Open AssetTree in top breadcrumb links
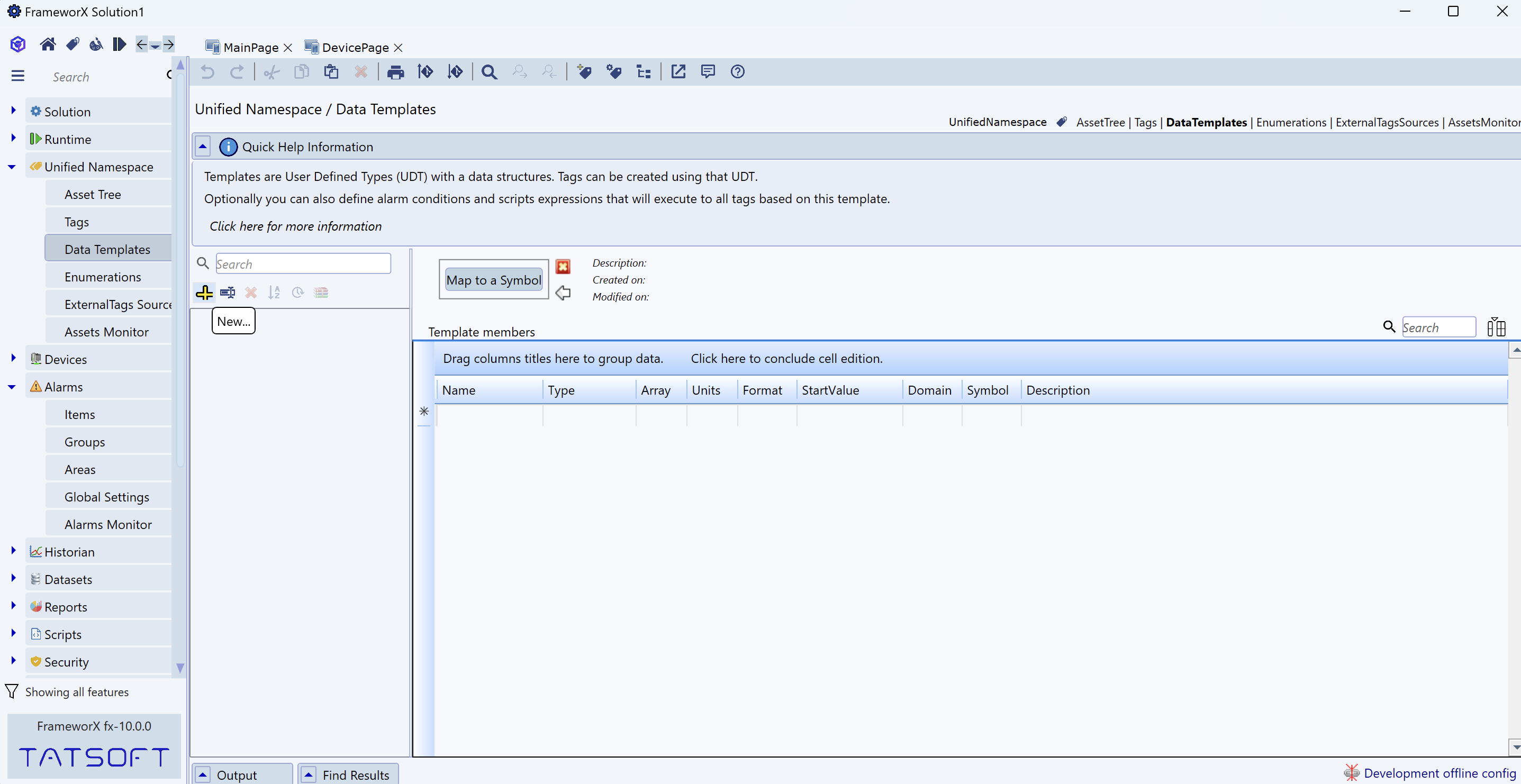Screen dimensions: 1521x784 point(1101,122)
